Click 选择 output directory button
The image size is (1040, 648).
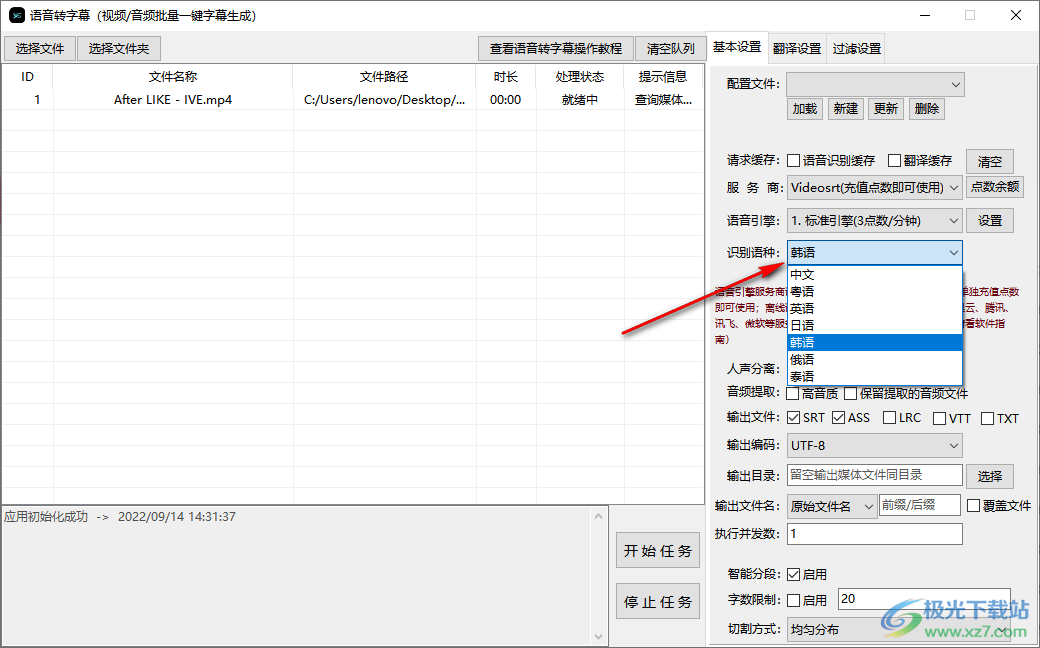[x=990, y=476]
